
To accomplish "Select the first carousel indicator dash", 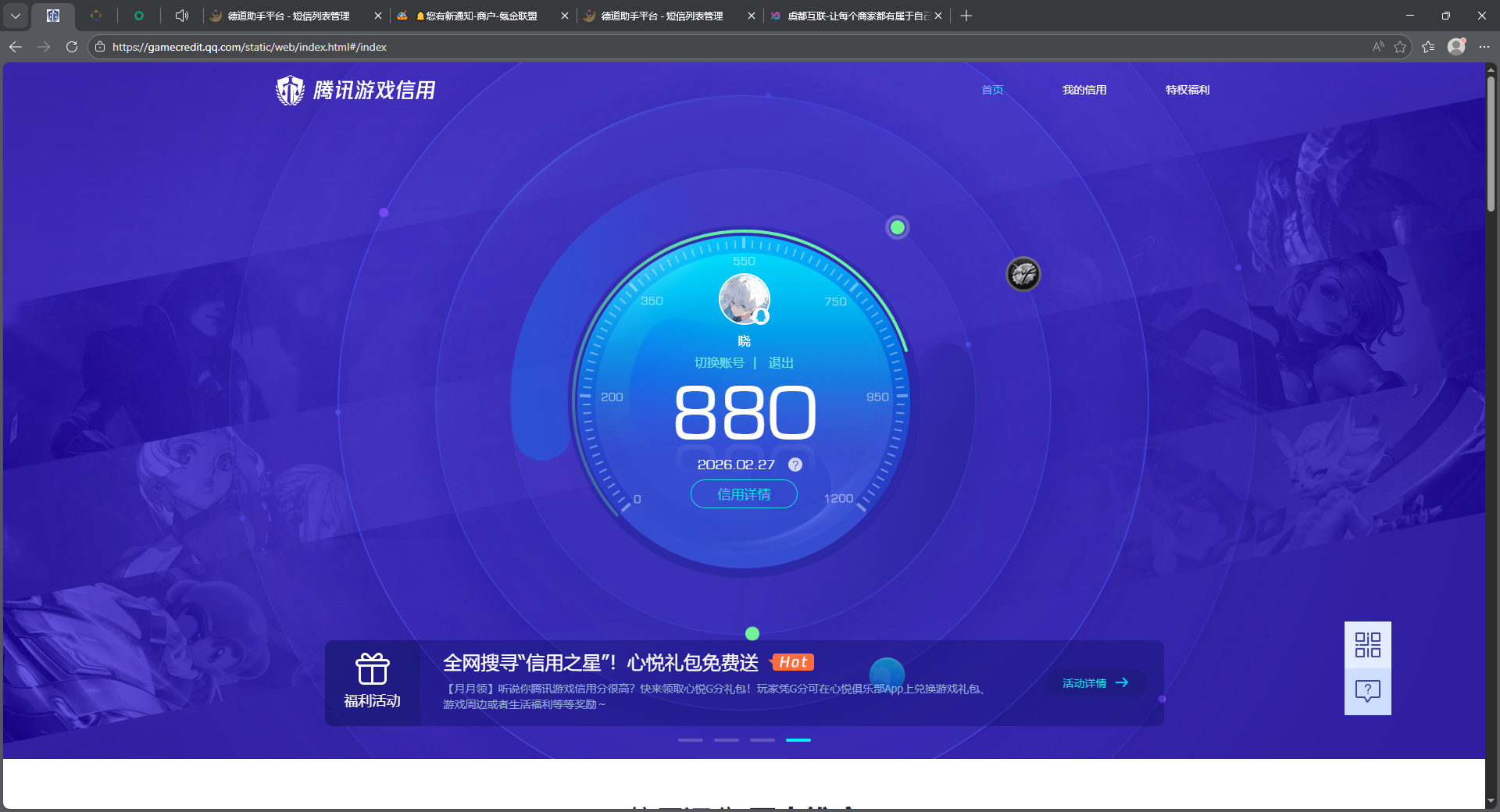I will [x=691, y=739].
